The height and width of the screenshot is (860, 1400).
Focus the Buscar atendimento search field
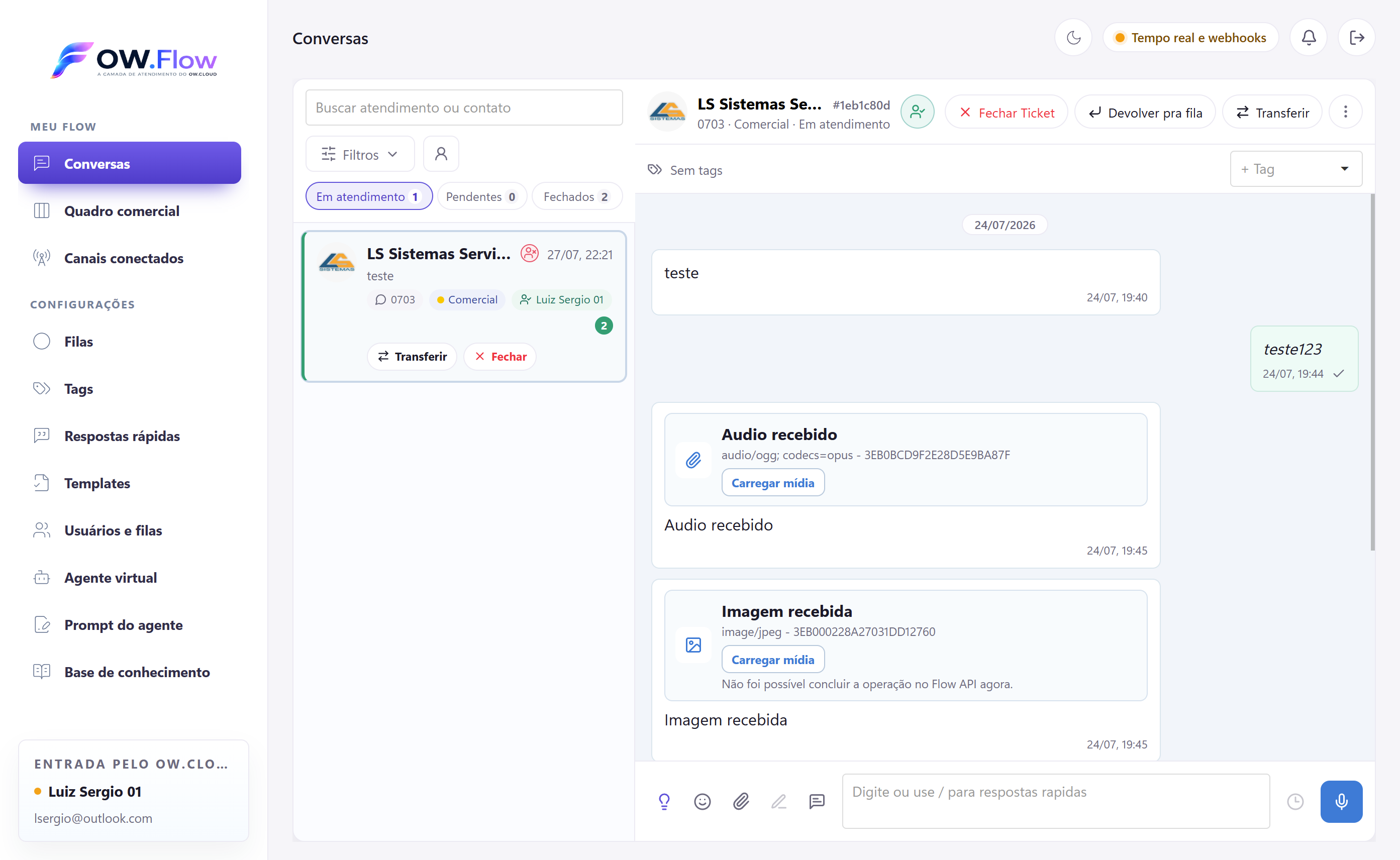coord(464,107)
